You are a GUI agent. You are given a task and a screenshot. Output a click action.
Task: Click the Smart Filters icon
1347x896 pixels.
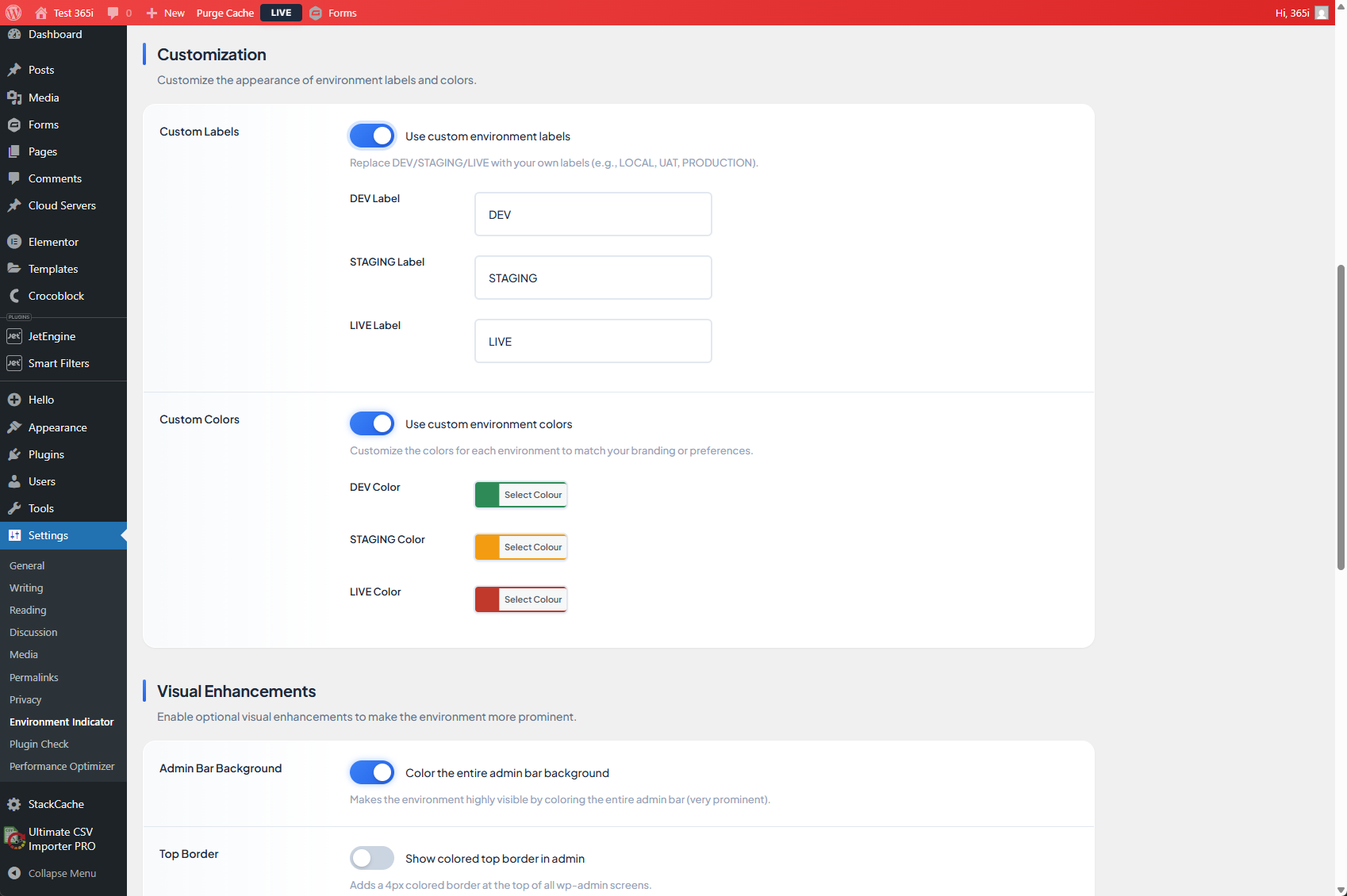pos(15,363)
